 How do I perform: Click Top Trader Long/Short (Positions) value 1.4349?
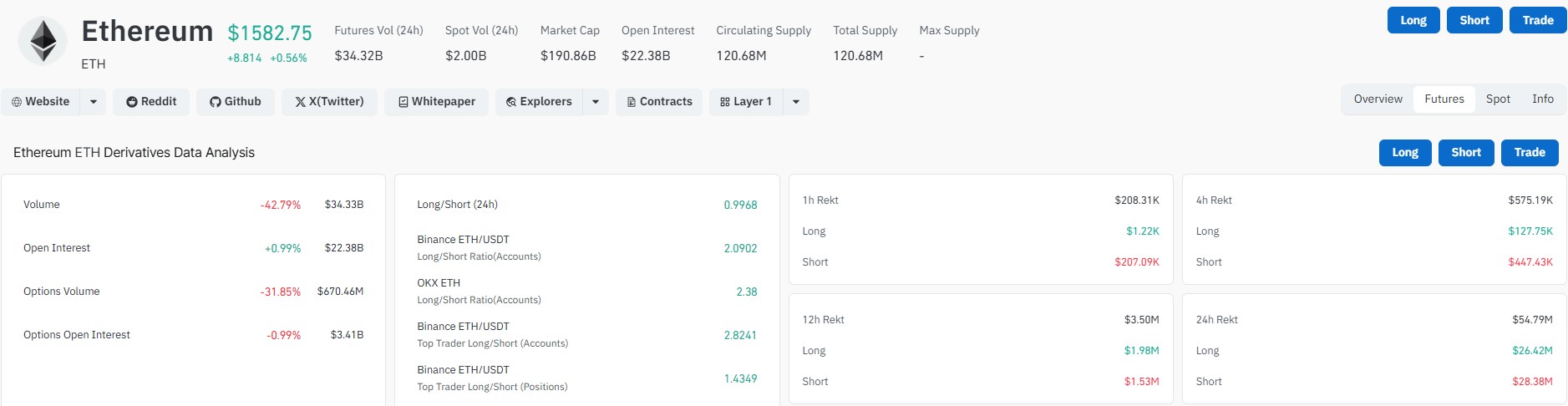(x=740, y=378)
